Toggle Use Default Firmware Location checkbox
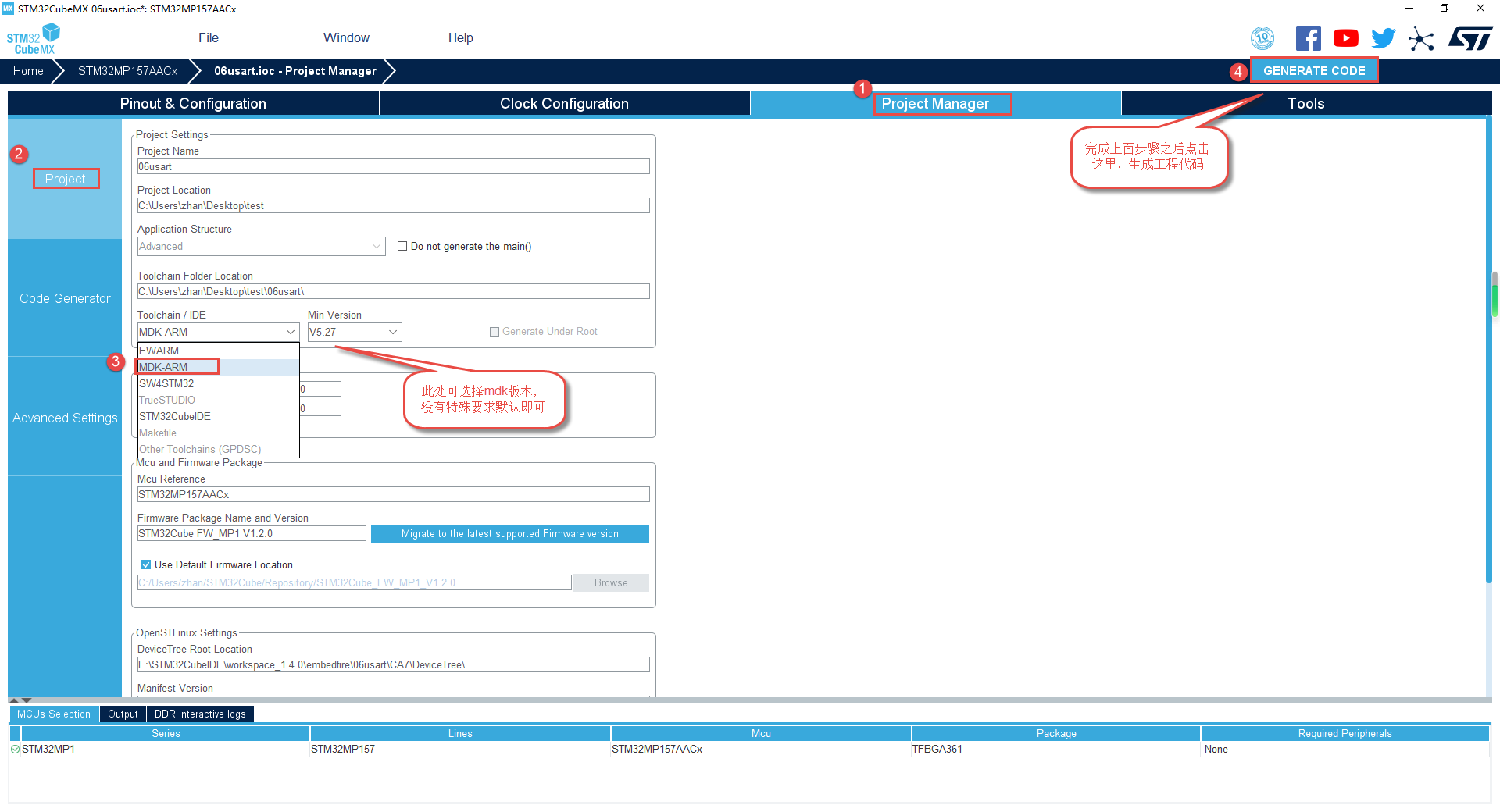 (x=146, y=564)
